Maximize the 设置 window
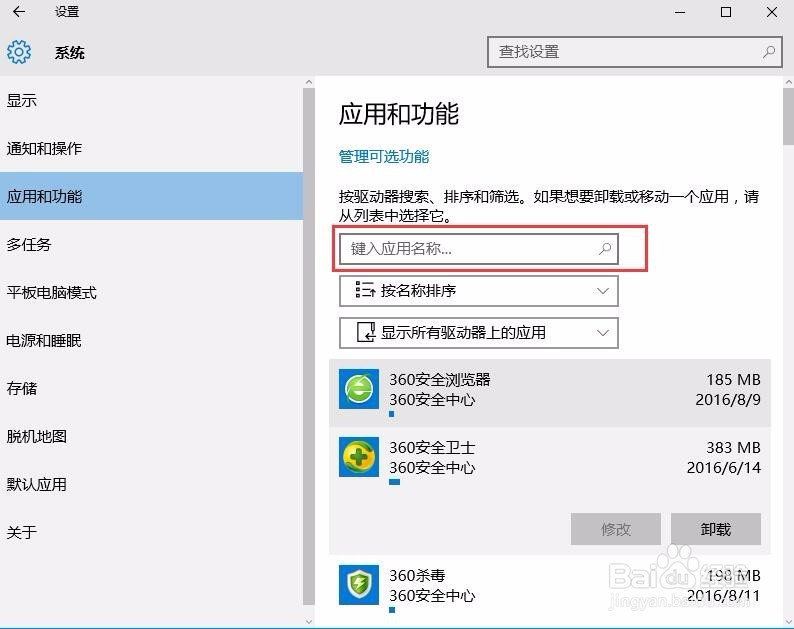794x629 pixels. (726, 12)
